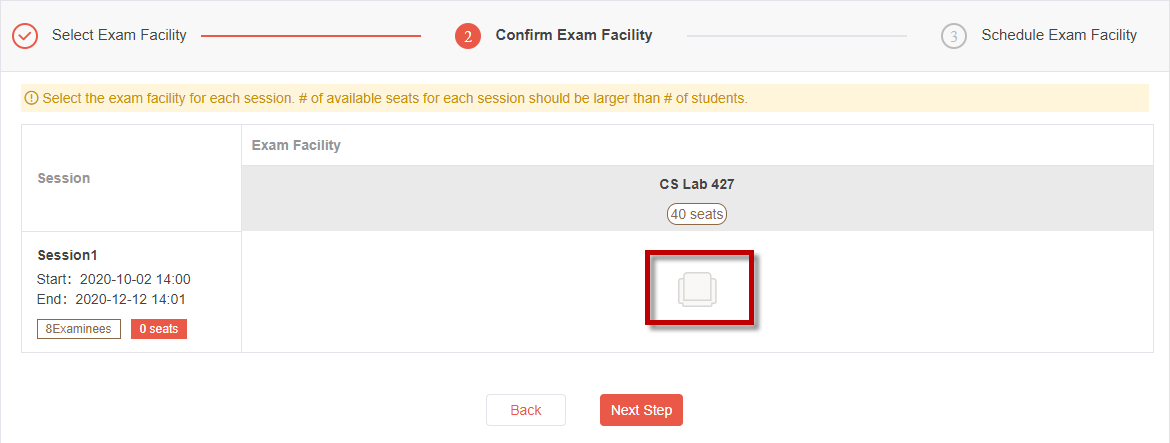This screenshot has height=443, width=1170.
Task: Click the 8Examinees badge
Action: pyautogui.click(x=78, y=329)
